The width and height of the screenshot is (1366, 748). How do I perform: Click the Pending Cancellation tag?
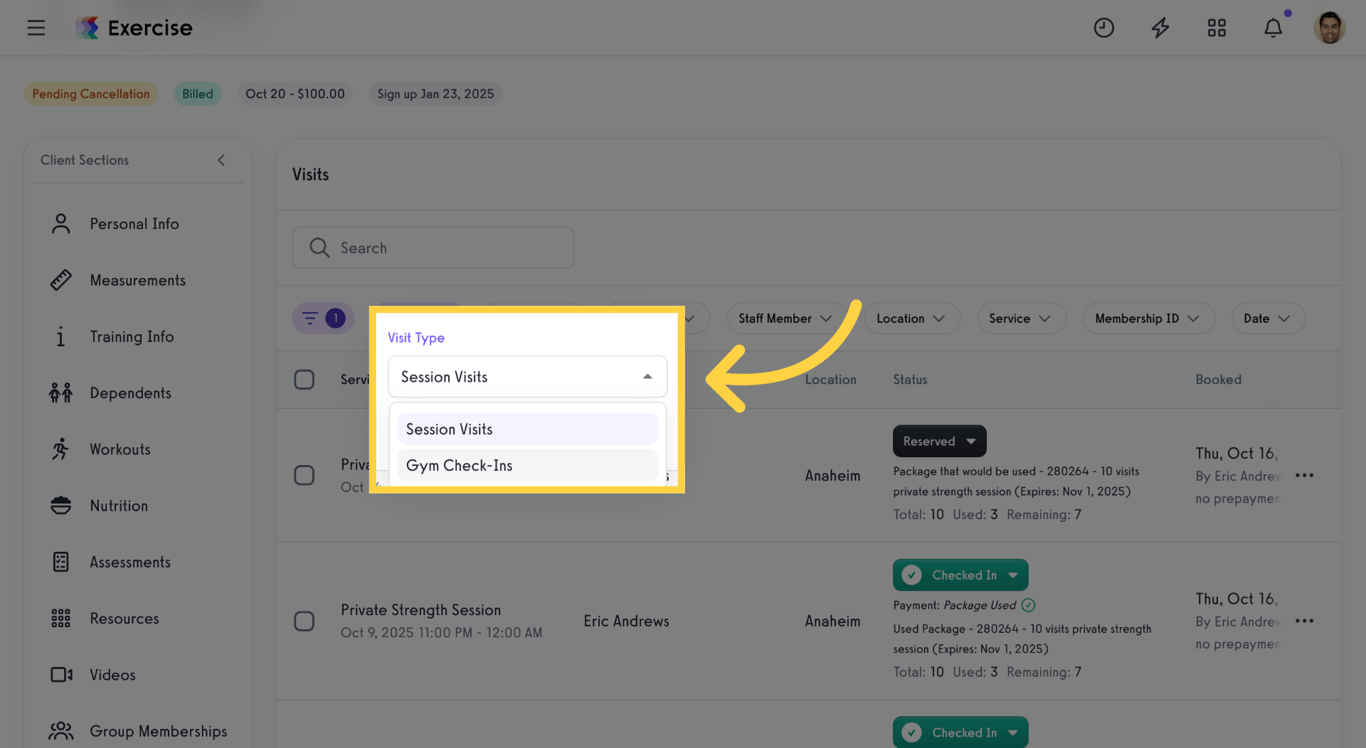coord(91,94)
